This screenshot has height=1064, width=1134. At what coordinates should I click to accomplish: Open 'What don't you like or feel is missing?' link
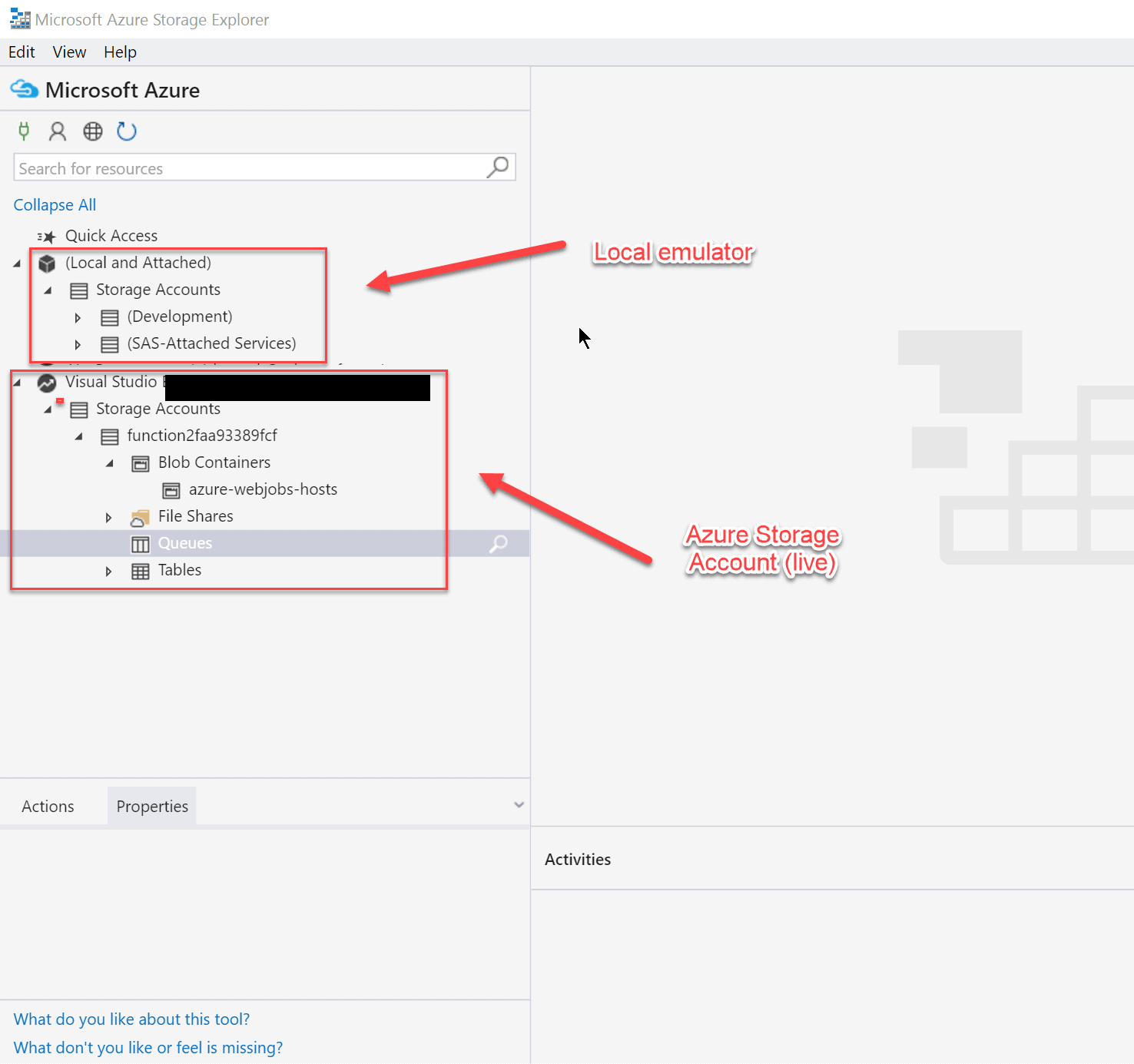tap(148, 1047)
